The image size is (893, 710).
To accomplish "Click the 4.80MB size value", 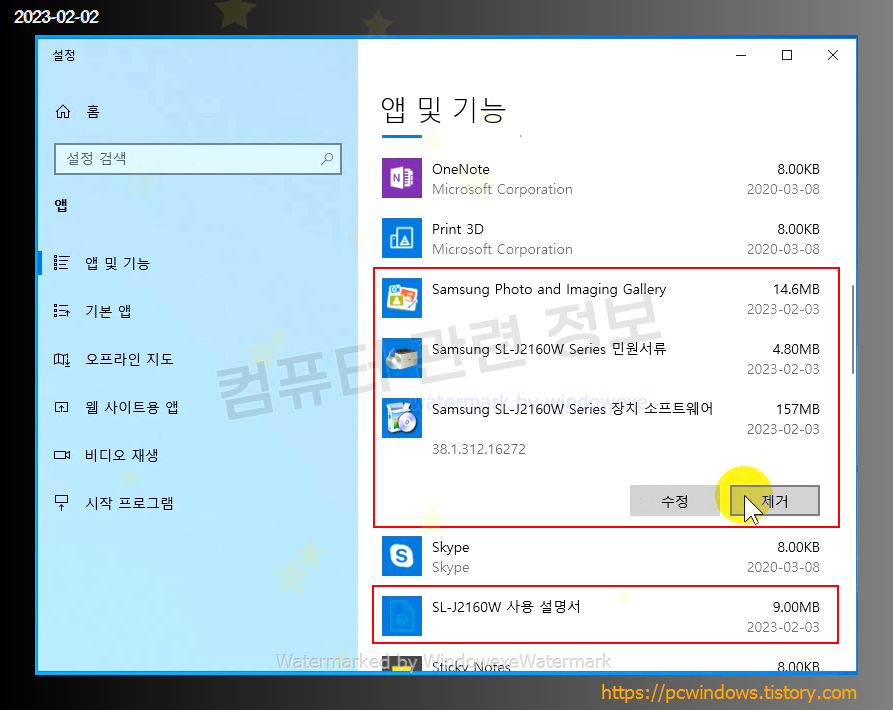I will 796,349.
